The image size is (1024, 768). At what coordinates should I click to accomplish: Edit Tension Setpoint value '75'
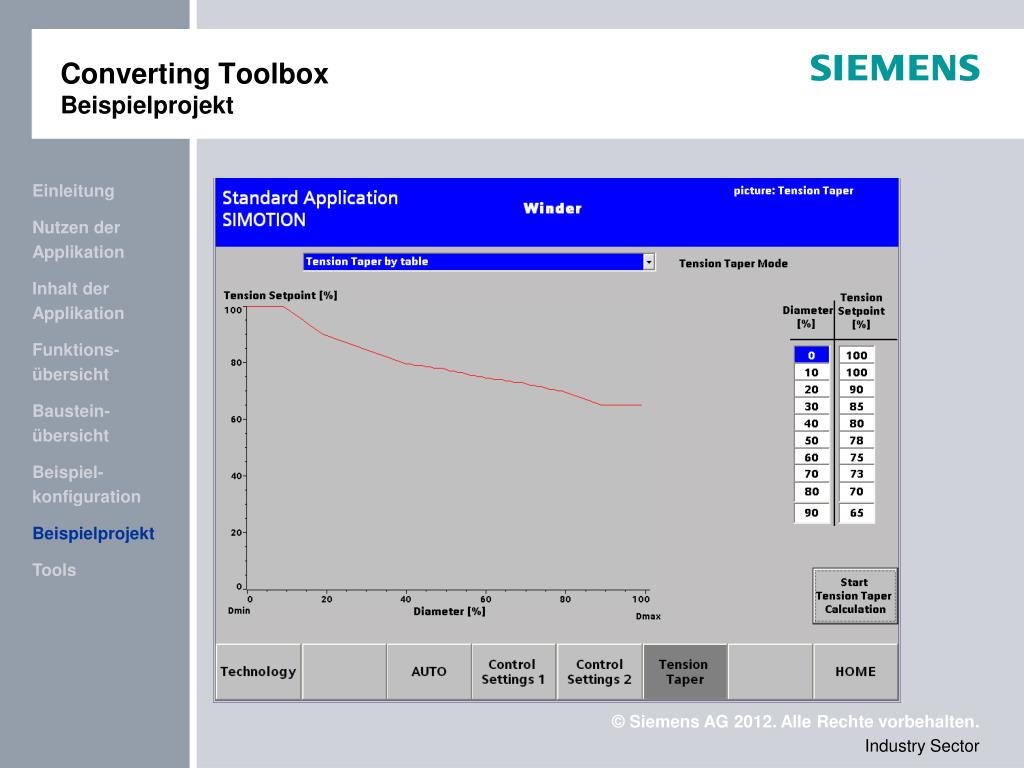tap(856, 457)
